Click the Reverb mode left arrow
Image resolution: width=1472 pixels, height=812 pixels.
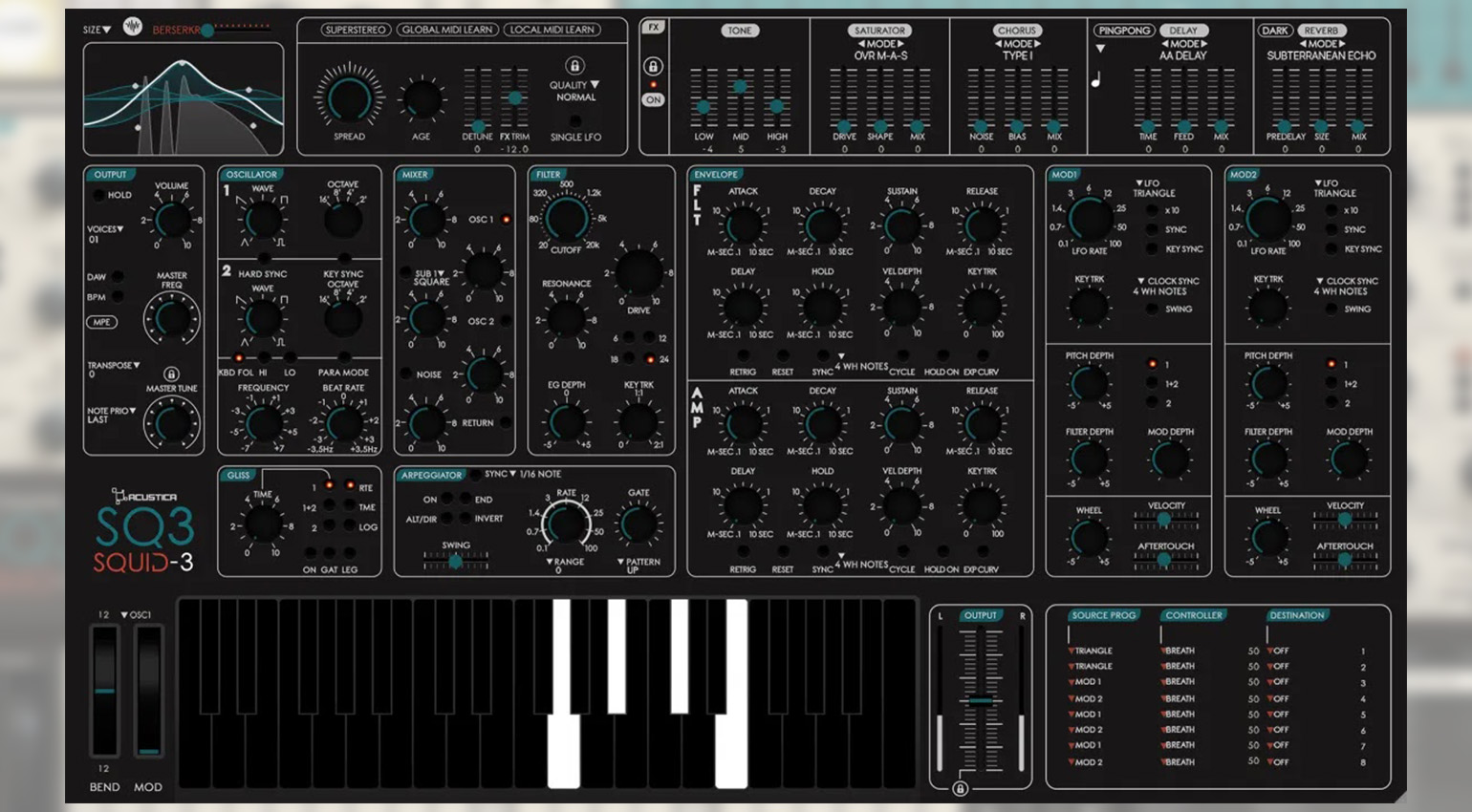point(1303,44)
